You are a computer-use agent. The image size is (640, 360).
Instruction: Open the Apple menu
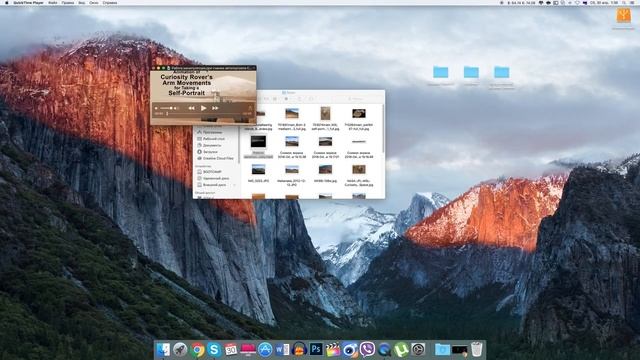(6, 2)
